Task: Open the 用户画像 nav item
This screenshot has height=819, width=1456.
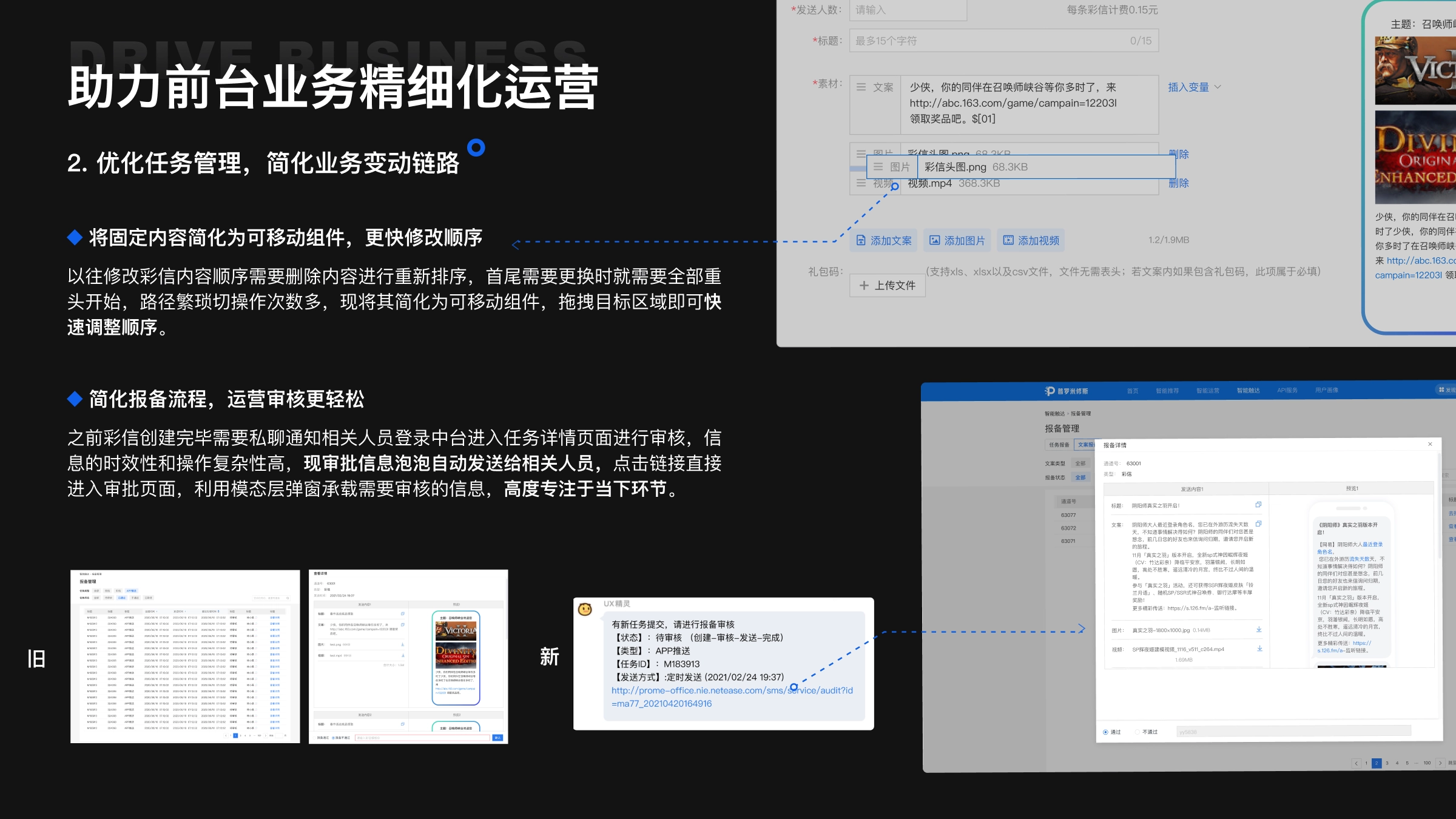Action: coord(1327,391)
